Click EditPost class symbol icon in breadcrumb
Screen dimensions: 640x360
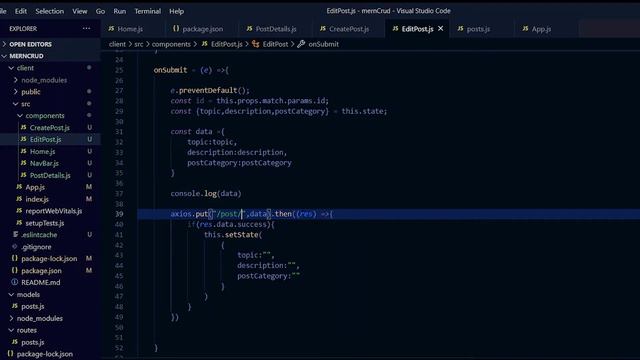pos(256,44)
